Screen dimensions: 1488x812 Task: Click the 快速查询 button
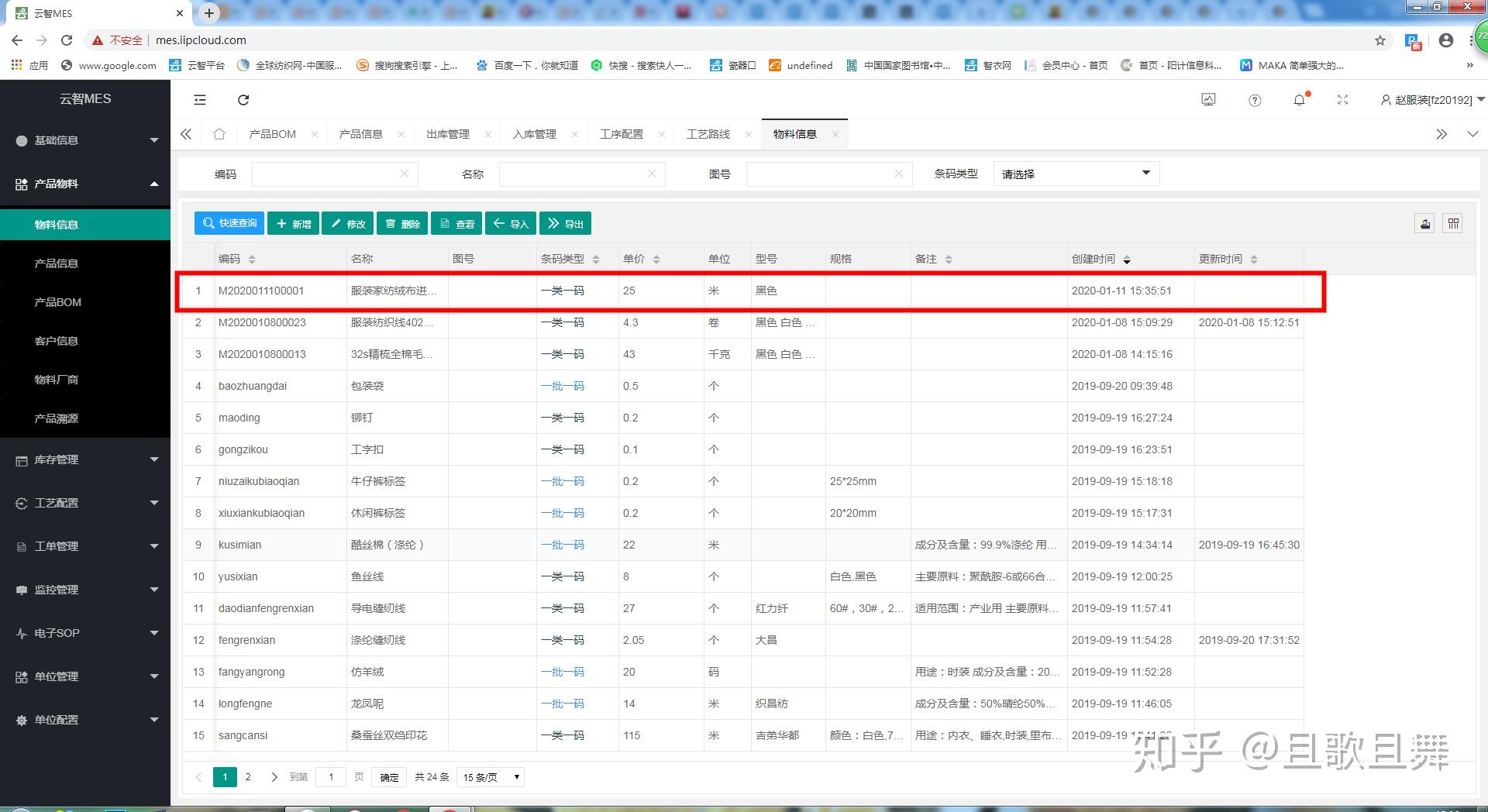pos(229,223)
